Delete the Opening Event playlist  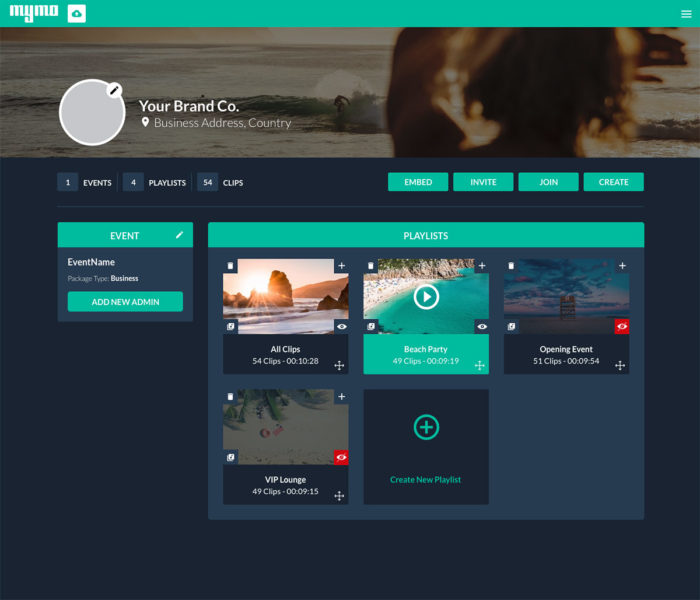pos(511,266)
